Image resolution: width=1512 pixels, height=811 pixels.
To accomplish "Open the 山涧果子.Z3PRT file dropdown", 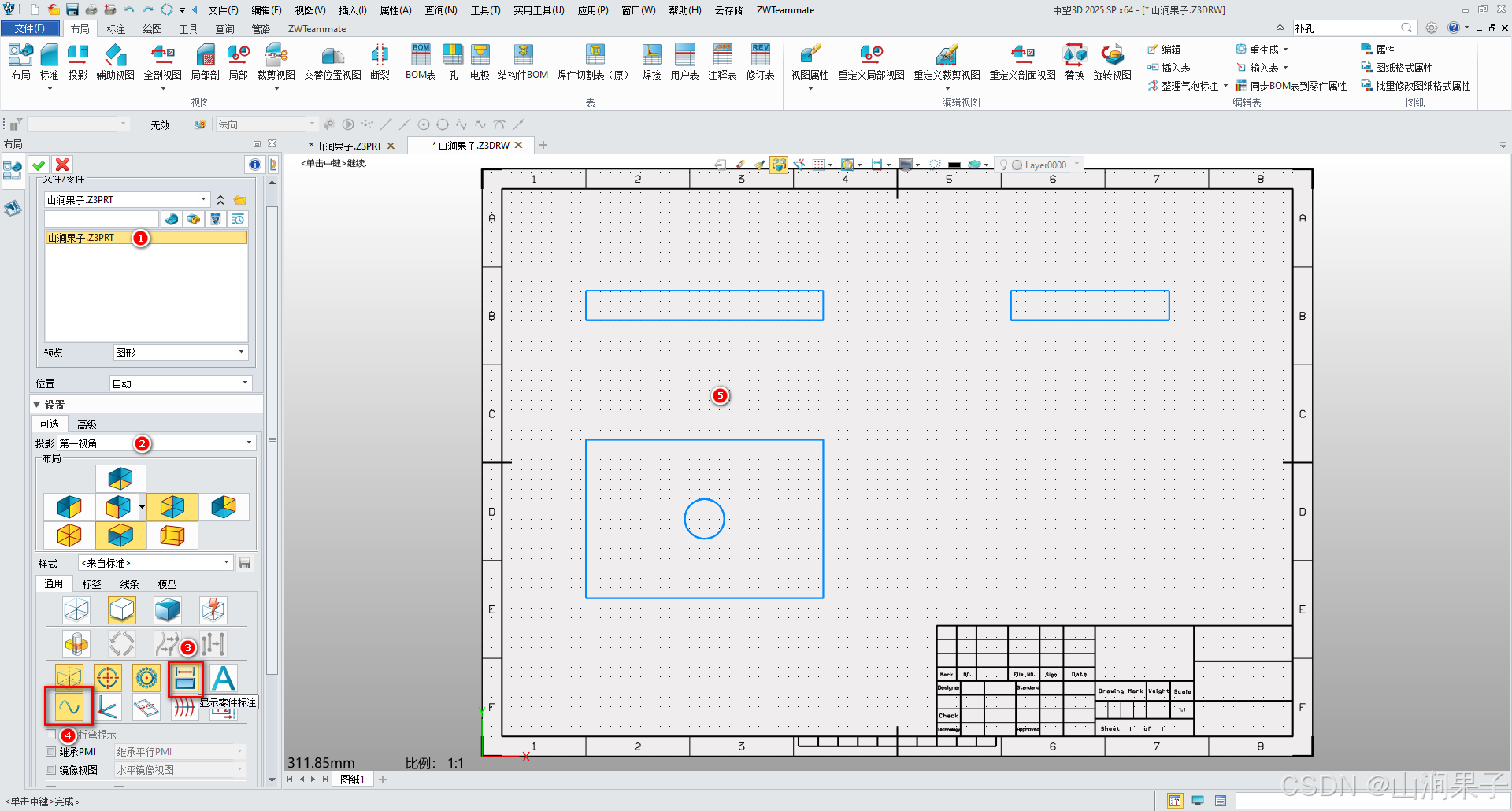I will tap(127, 200).
